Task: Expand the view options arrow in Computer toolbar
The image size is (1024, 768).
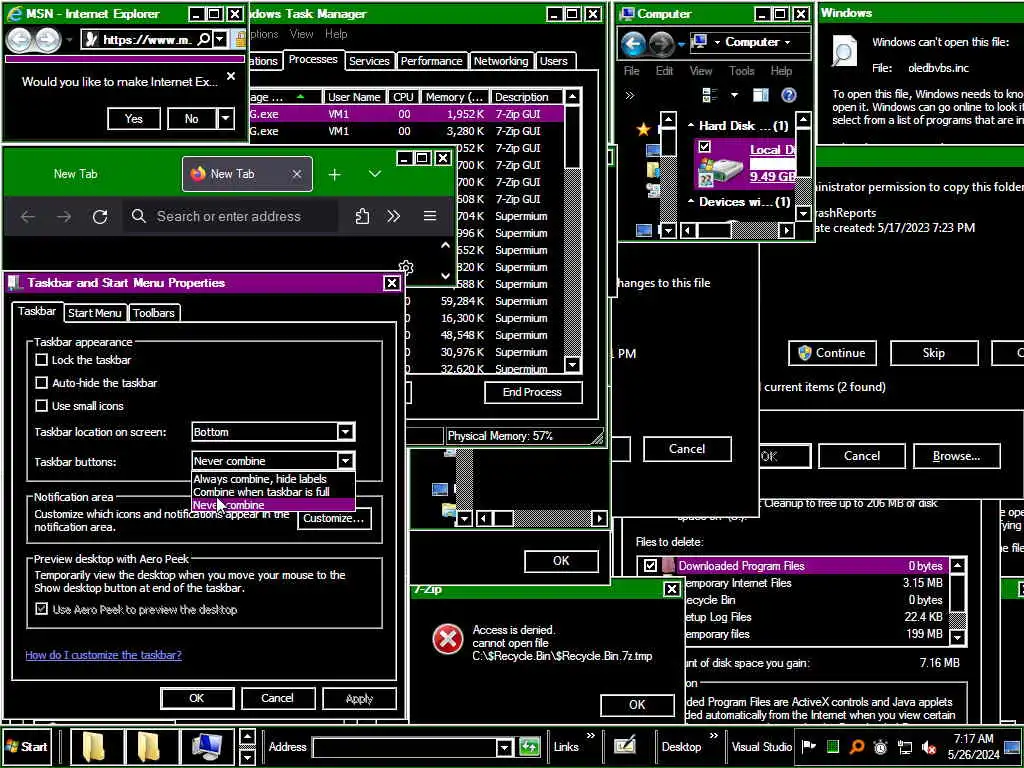Action: [734, 95]
